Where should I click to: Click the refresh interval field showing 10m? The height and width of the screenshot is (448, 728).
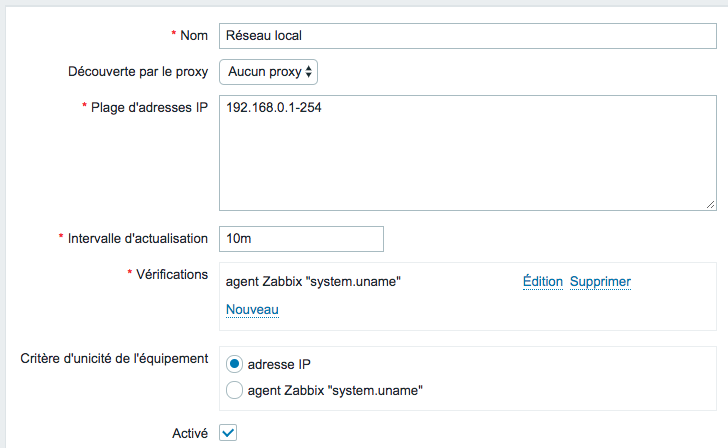click(x=301, y=239)
